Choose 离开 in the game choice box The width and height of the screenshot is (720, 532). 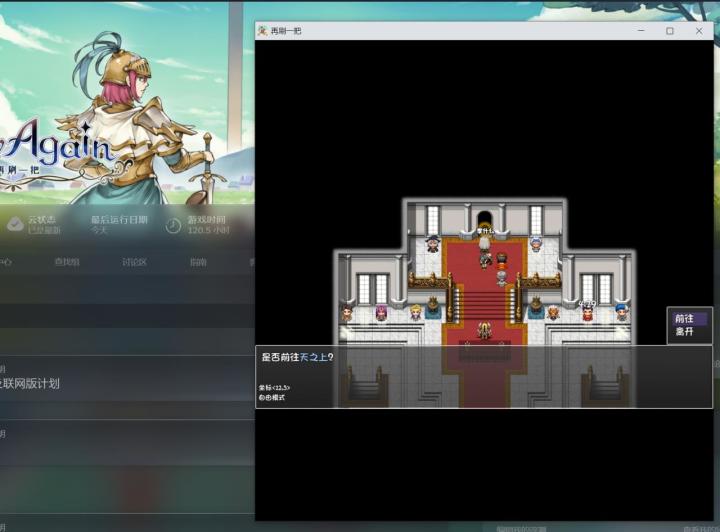tap(684, 331)
